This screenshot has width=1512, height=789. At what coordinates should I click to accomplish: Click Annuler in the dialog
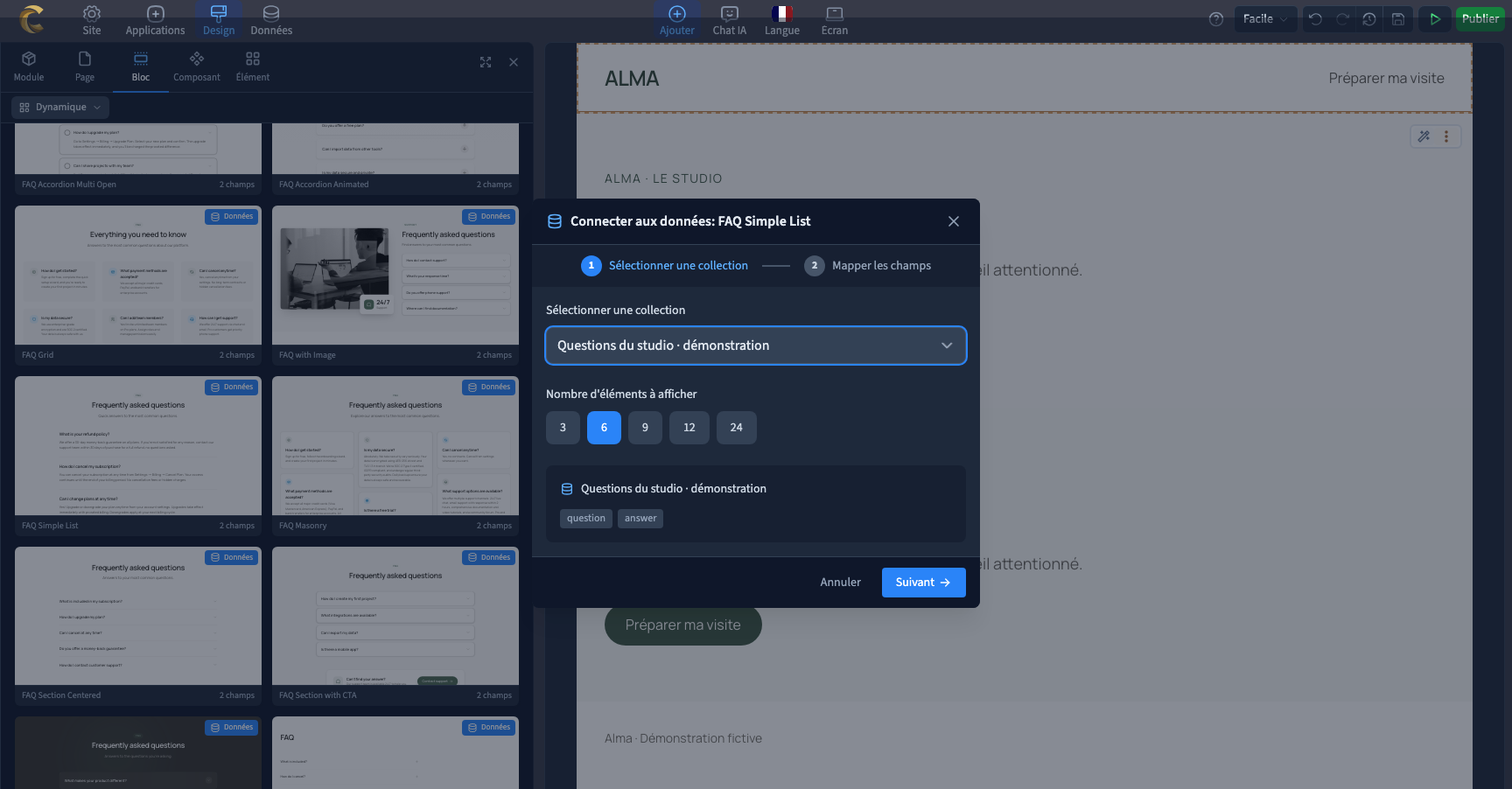click(x=840, y=583)
